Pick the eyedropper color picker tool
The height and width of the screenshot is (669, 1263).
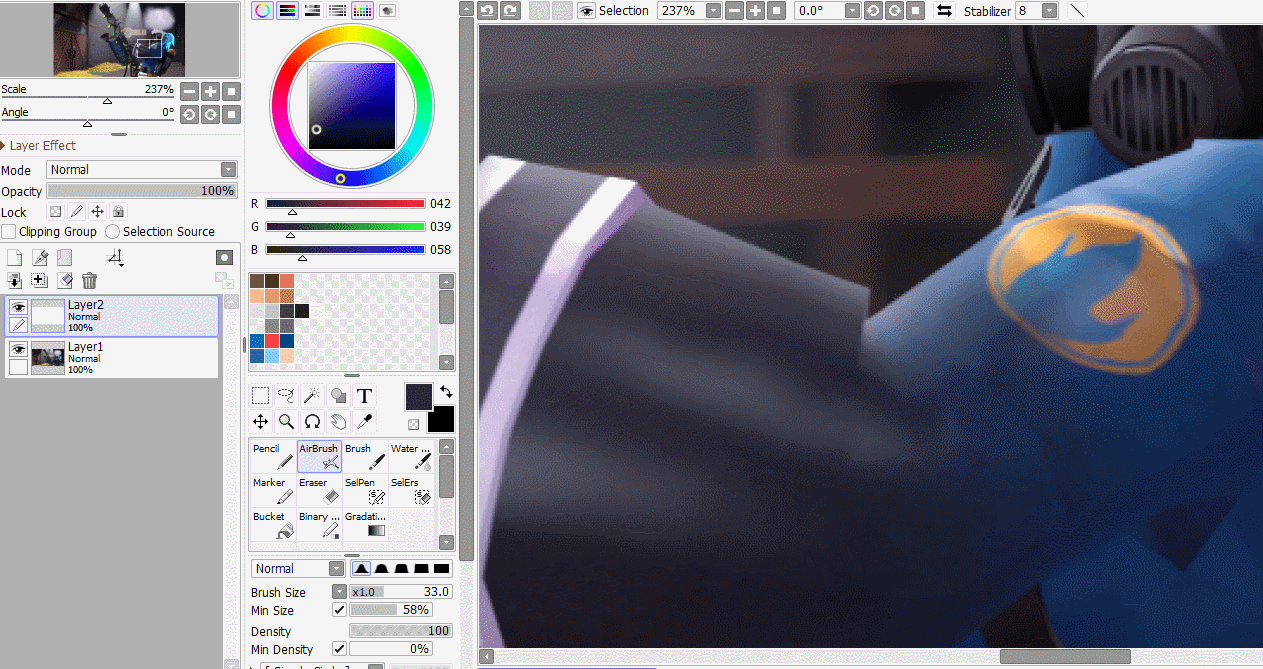pyautogui.click(x=364, y=421)
